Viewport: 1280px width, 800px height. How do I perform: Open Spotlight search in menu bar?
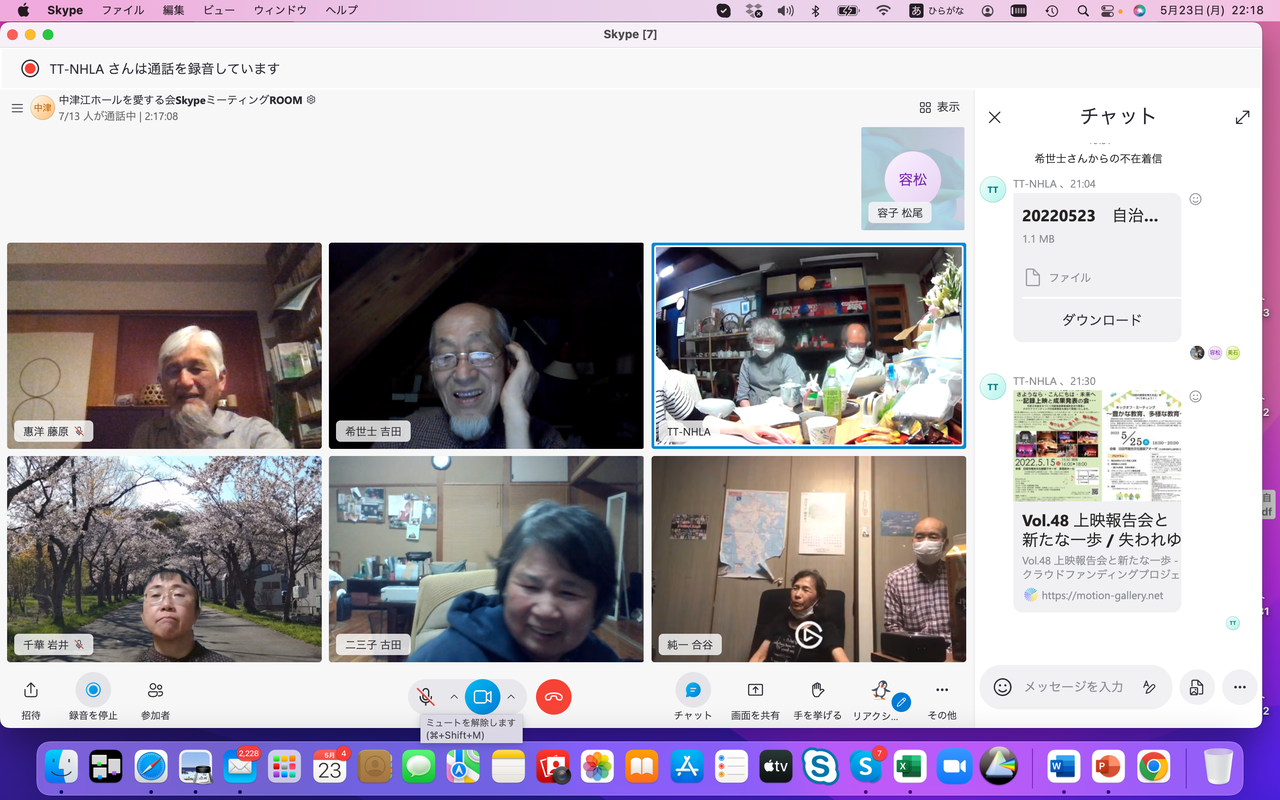(x=1083, y=10)
